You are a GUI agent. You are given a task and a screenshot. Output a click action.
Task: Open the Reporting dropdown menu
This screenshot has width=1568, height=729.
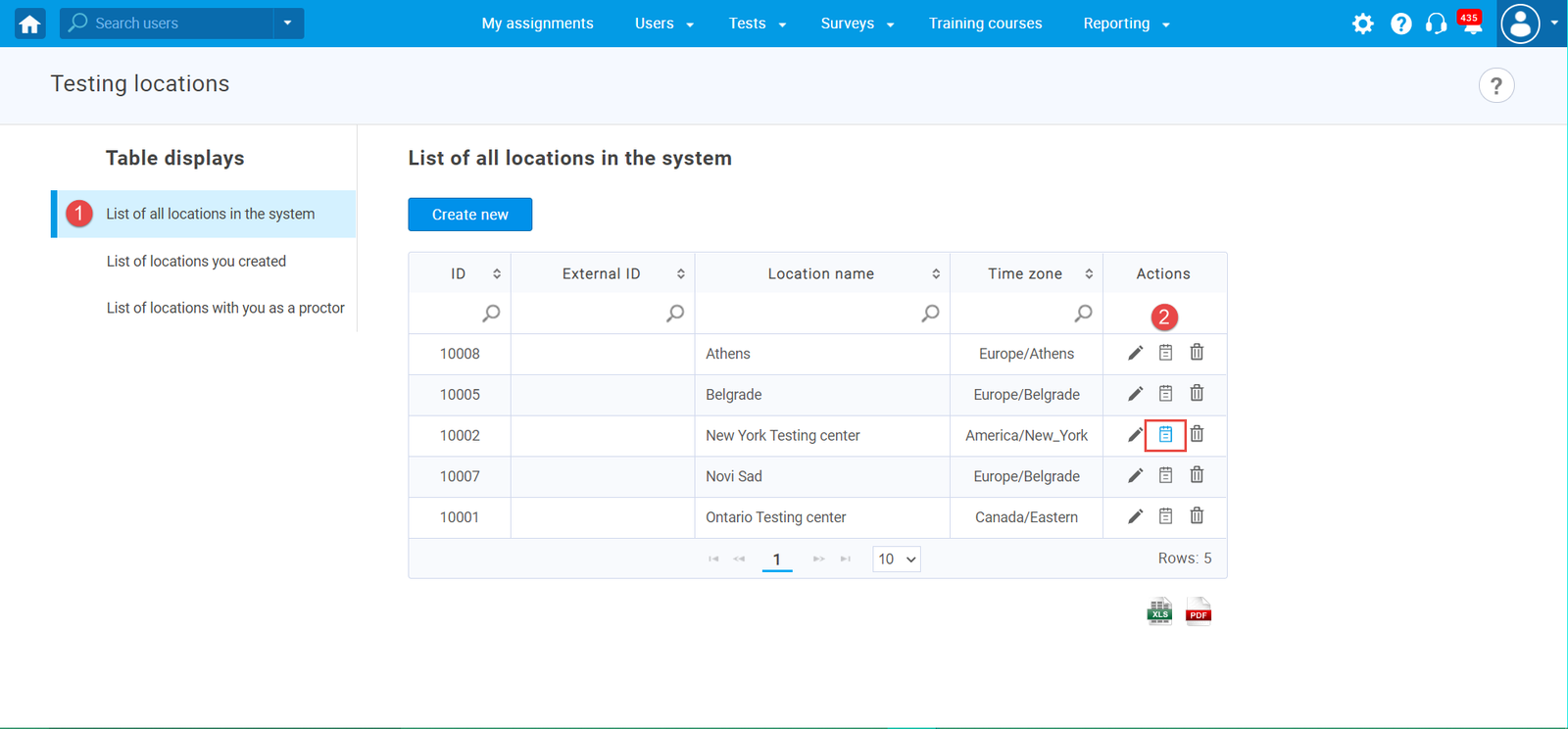1126,24
